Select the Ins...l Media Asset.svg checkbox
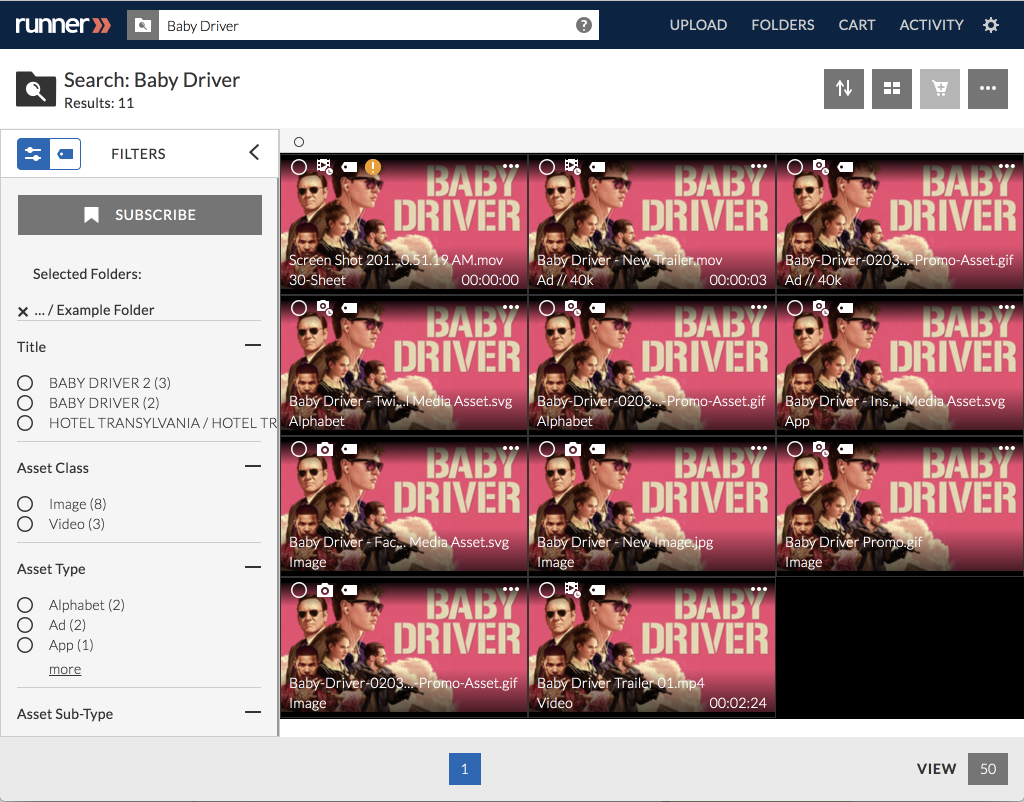Screen dimensions: 1024x802 click(x=795, y=308)
